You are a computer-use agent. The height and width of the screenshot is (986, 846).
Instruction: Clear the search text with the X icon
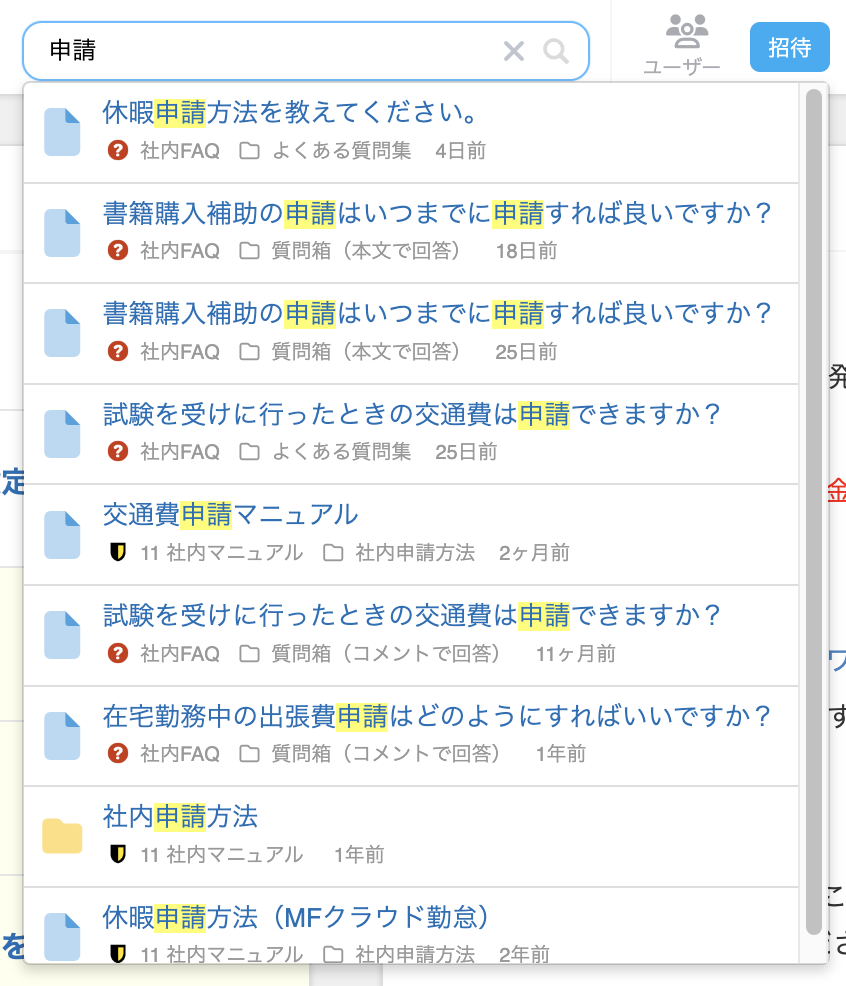point(514,51)
